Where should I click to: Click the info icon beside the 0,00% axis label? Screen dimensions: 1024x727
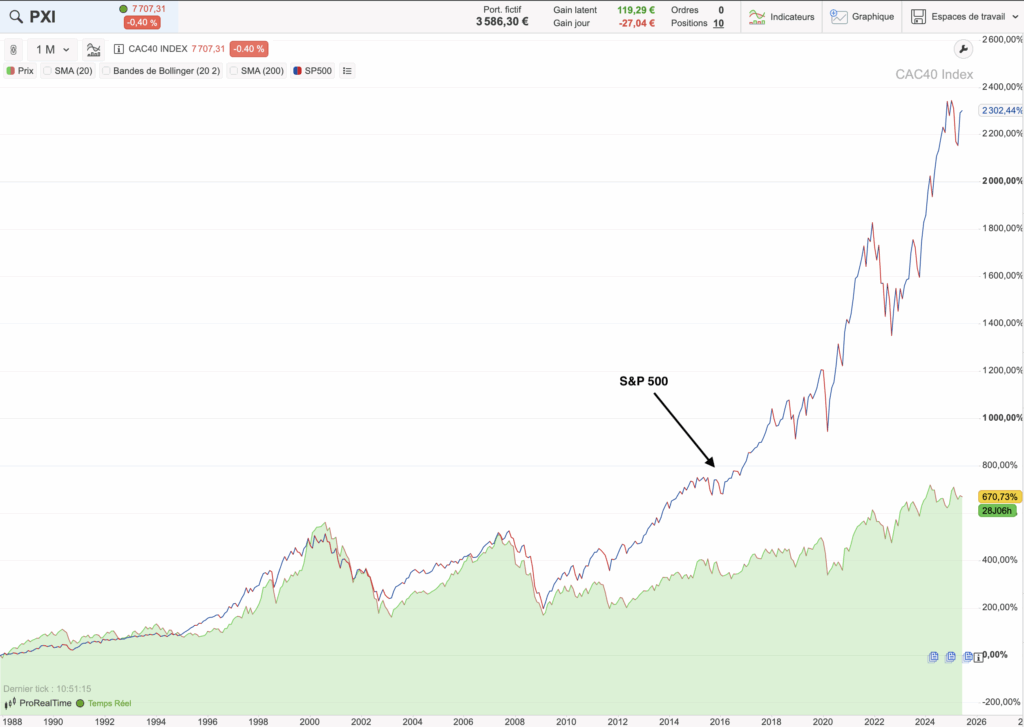coord(978,658)
